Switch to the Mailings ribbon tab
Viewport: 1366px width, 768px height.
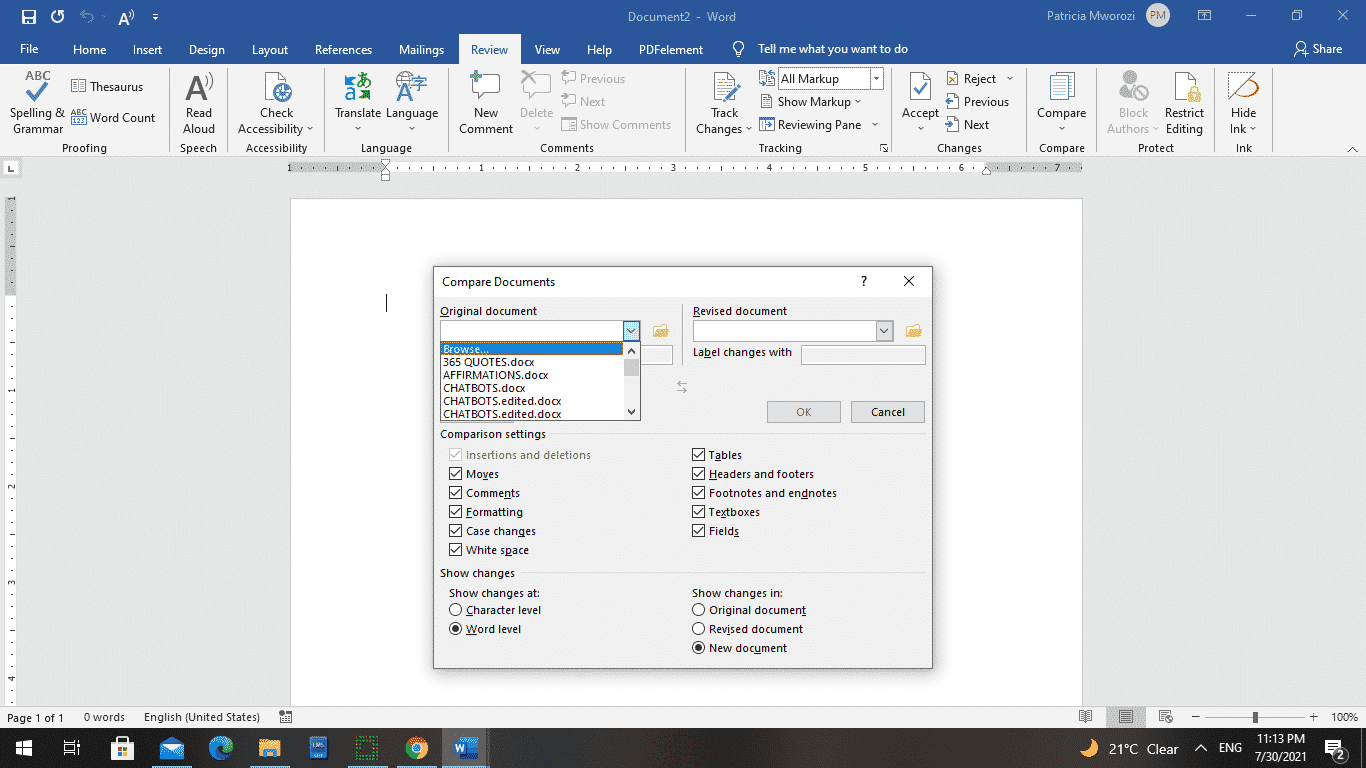point(421,48)
